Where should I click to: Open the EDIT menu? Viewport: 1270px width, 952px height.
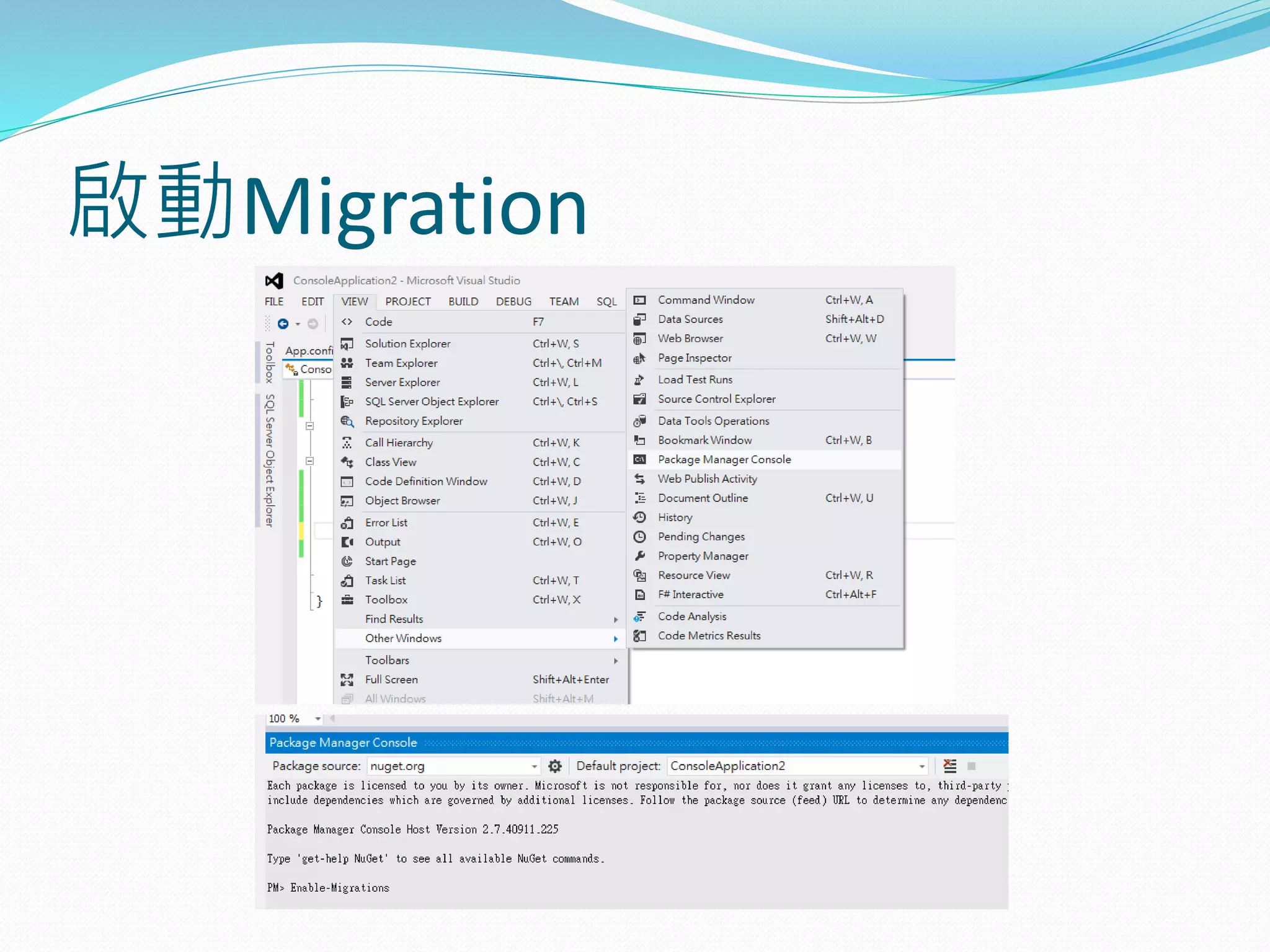(313, 302)
